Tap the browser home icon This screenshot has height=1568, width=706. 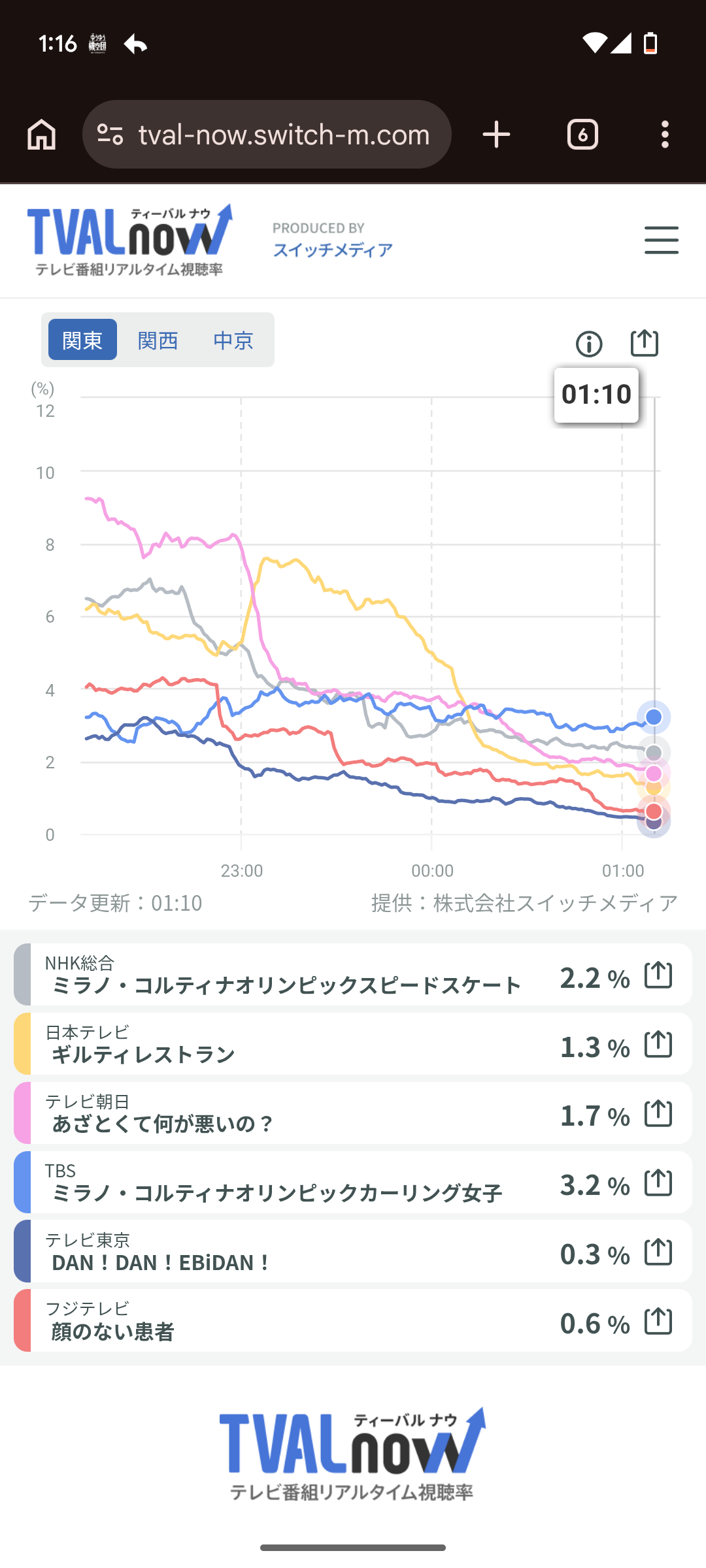pyautogui.click(x=41, y=135)
